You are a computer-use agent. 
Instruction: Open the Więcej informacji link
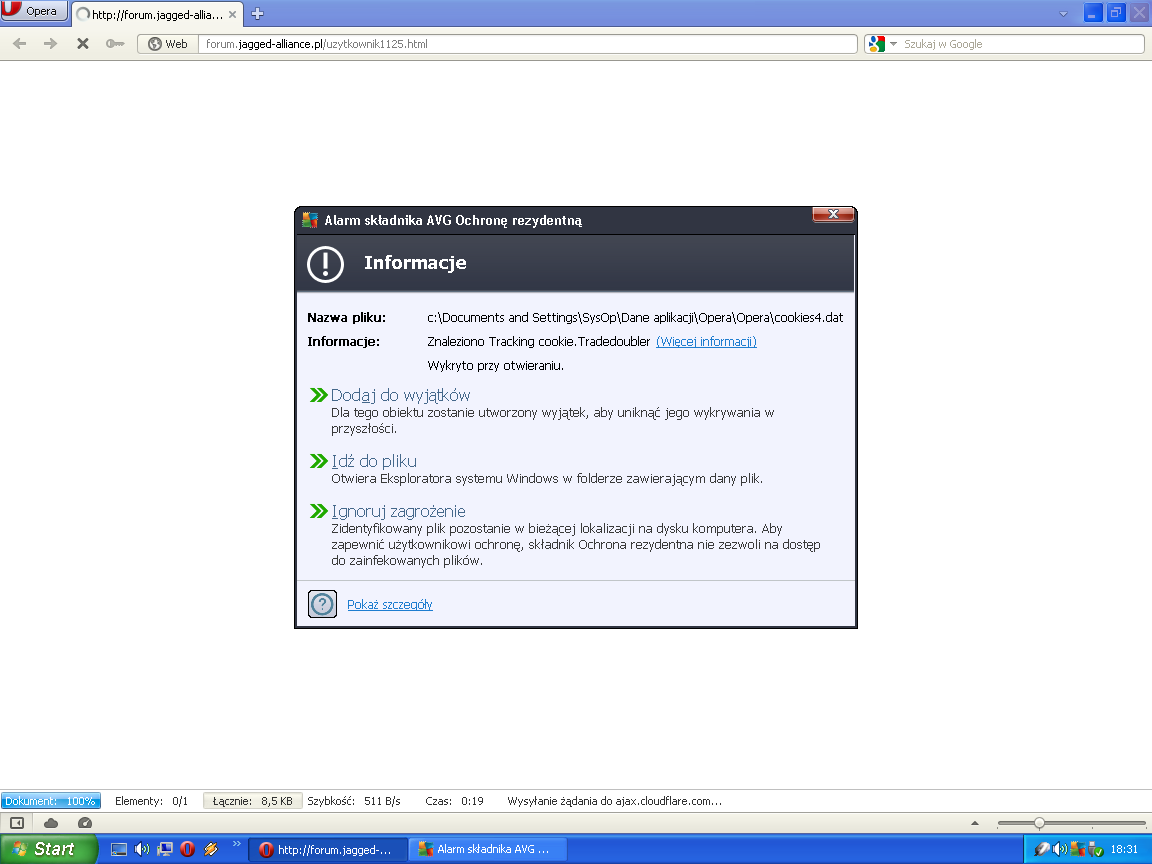[706, 342]
